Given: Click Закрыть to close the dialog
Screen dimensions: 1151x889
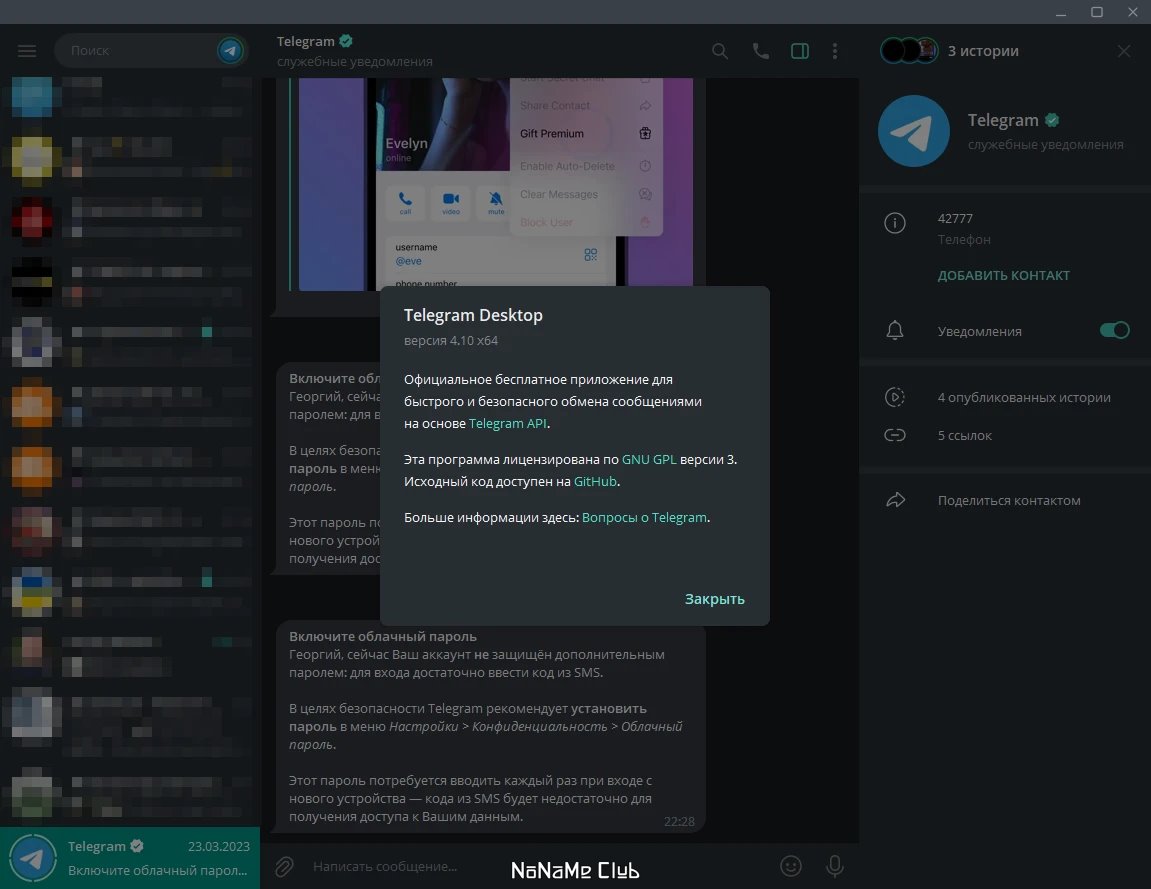Looking at the screenshot, I should 714,599.
